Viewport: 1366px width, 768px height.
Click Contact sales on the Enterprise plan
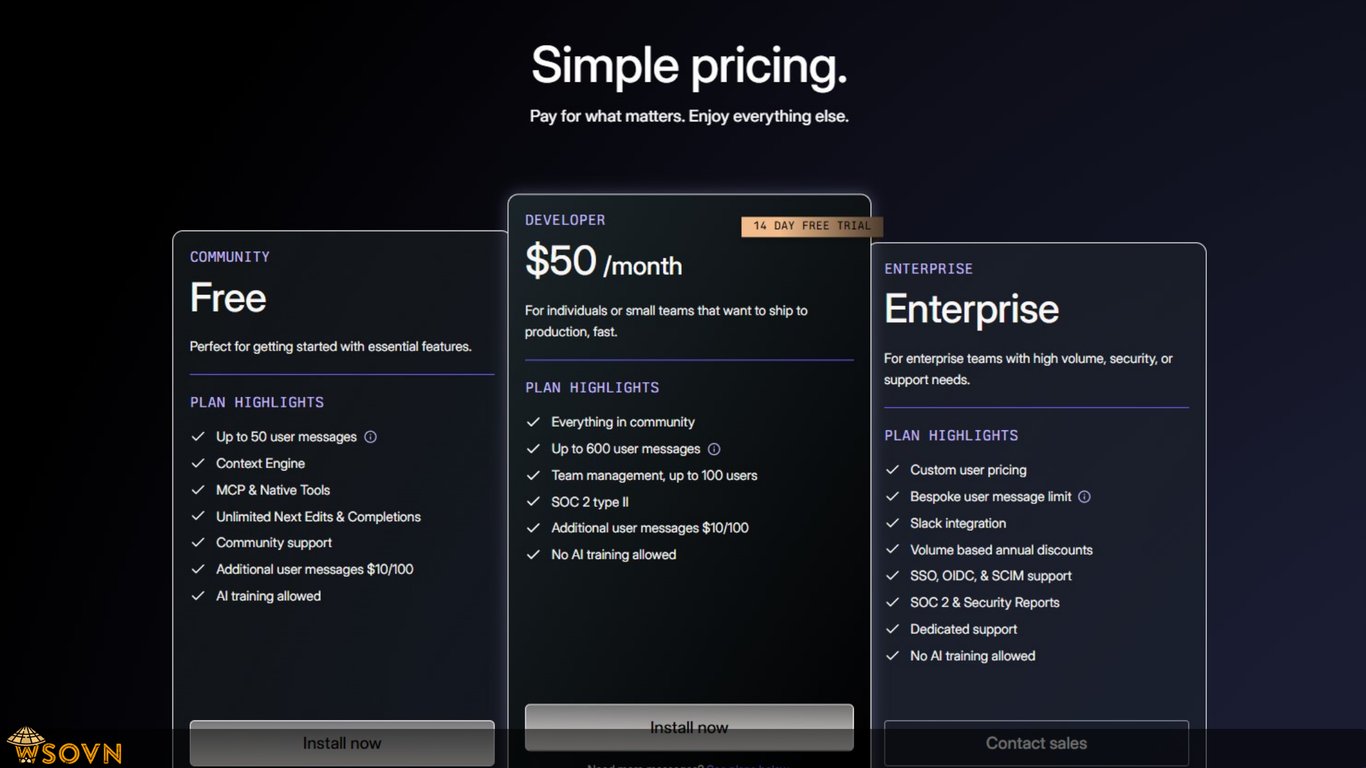(x=1036, y=743)
